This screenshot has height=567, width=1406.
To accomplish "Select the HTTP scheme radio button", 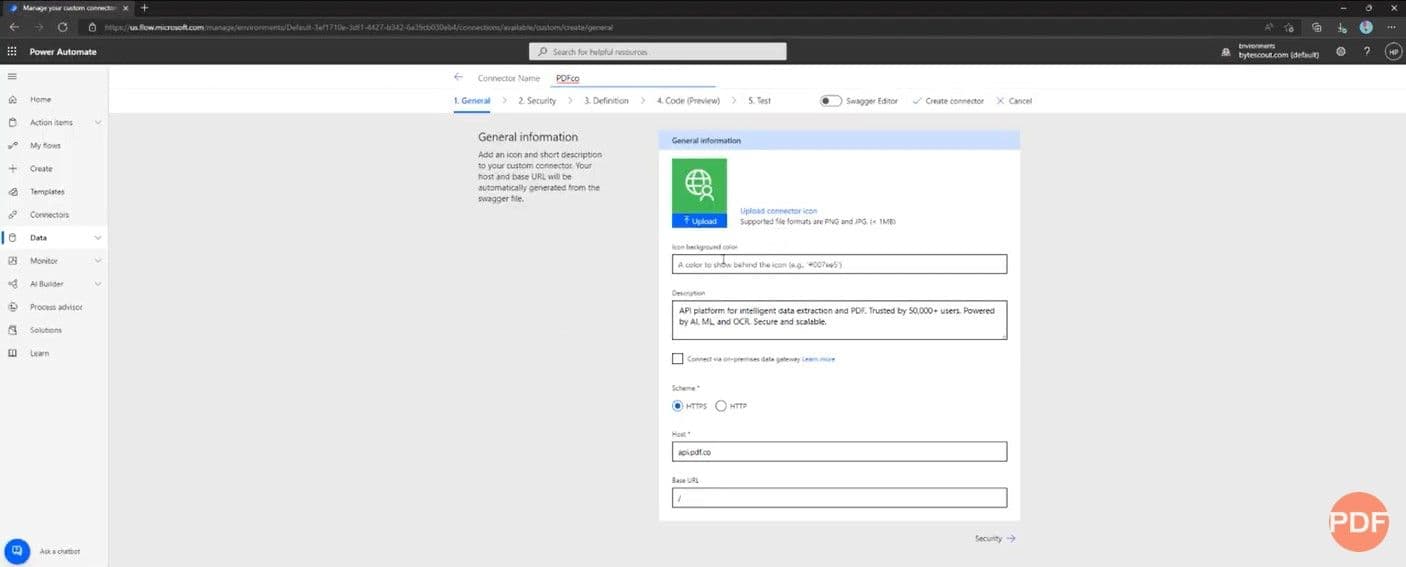I will coord(721,406).
